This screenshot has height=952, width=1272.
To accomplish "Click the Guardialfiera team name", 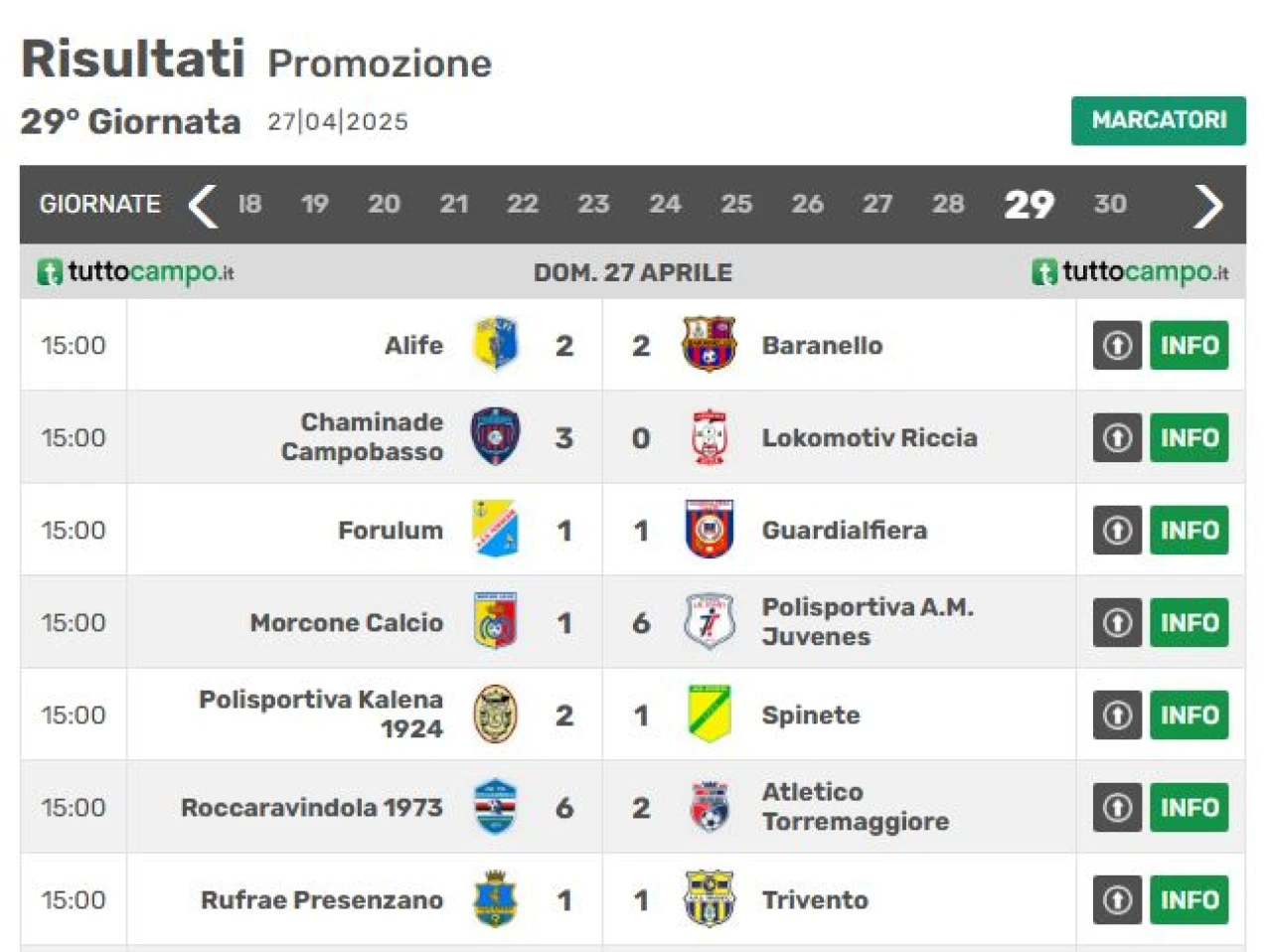I will [x=845, y=530].
